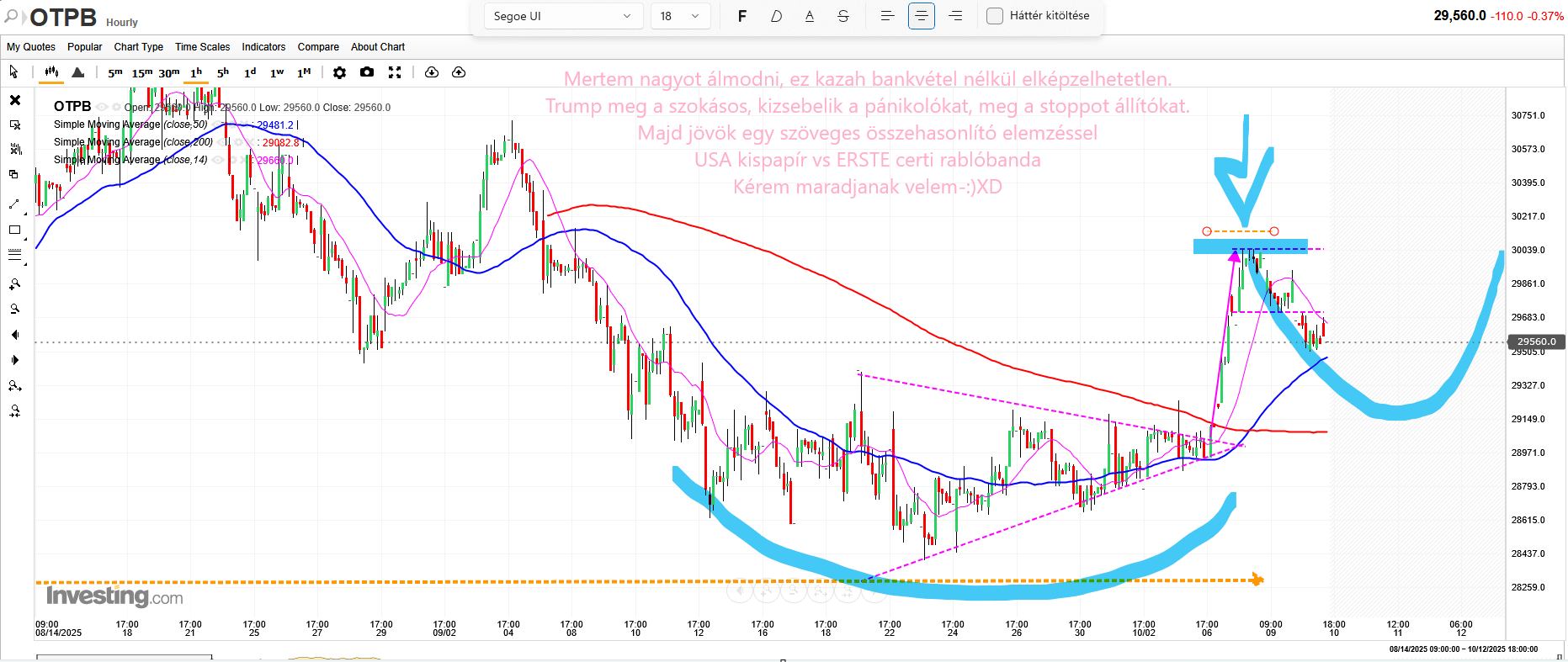Open the Indicators menu

[263, 47]
